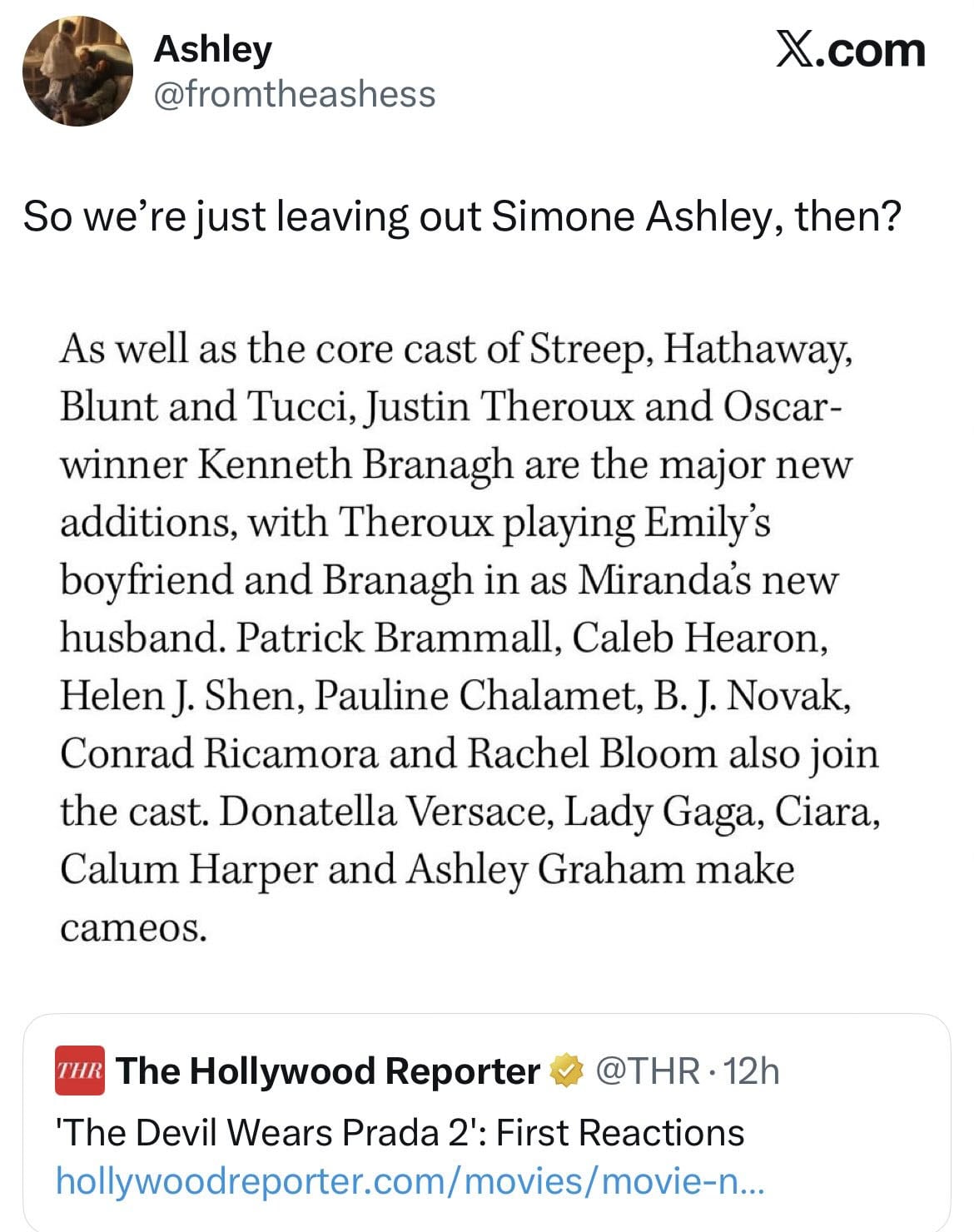Click the word 'cameos.' in the excerpt
This screenshot has width=974, height=1232.
(133, 926)
